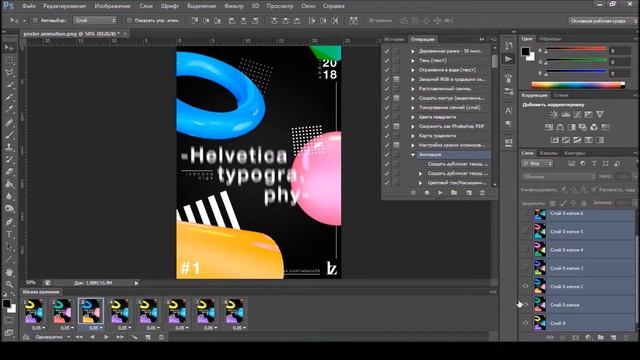Switch to the Стили tab
The width and height of the screenshot is (640, 360).
point(561,95)
